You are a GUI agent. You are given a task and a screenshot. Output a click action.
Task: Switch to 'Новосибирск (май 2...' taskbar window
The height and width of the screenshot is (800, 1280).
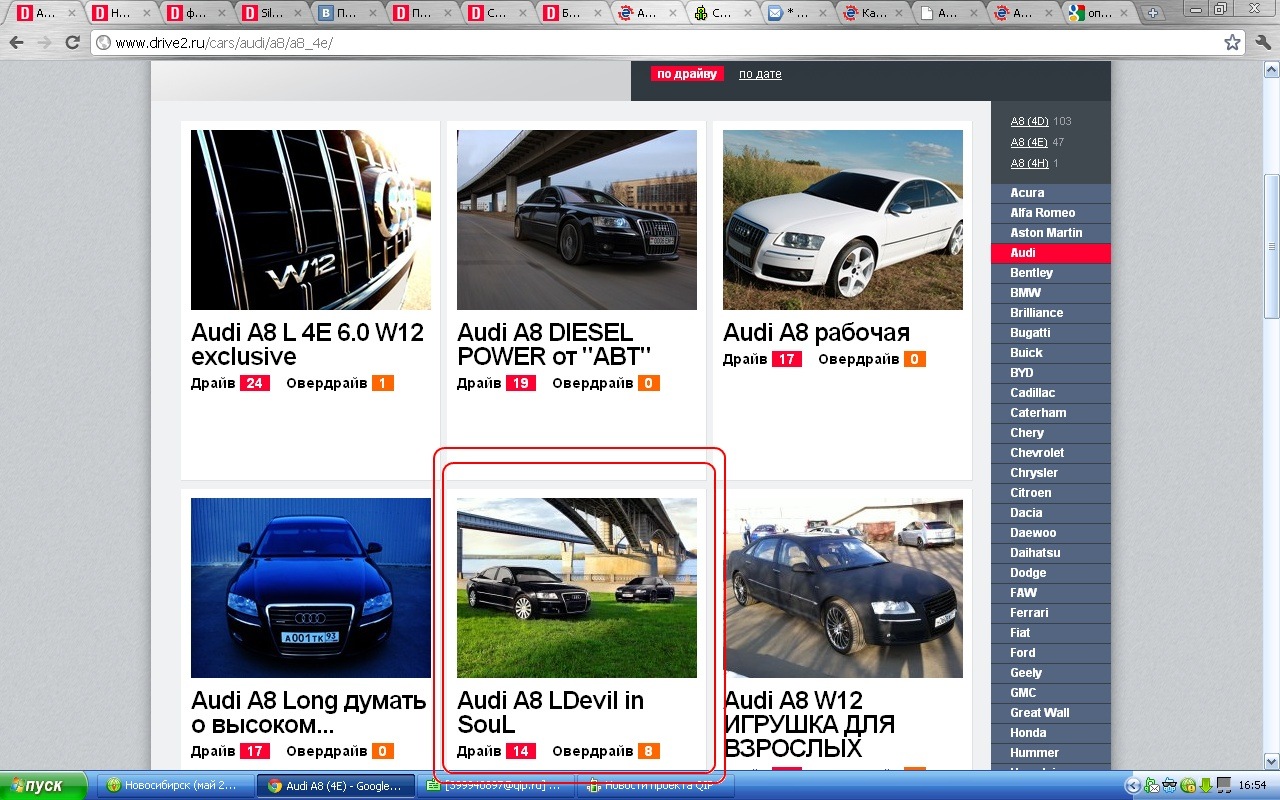(177, 785)
